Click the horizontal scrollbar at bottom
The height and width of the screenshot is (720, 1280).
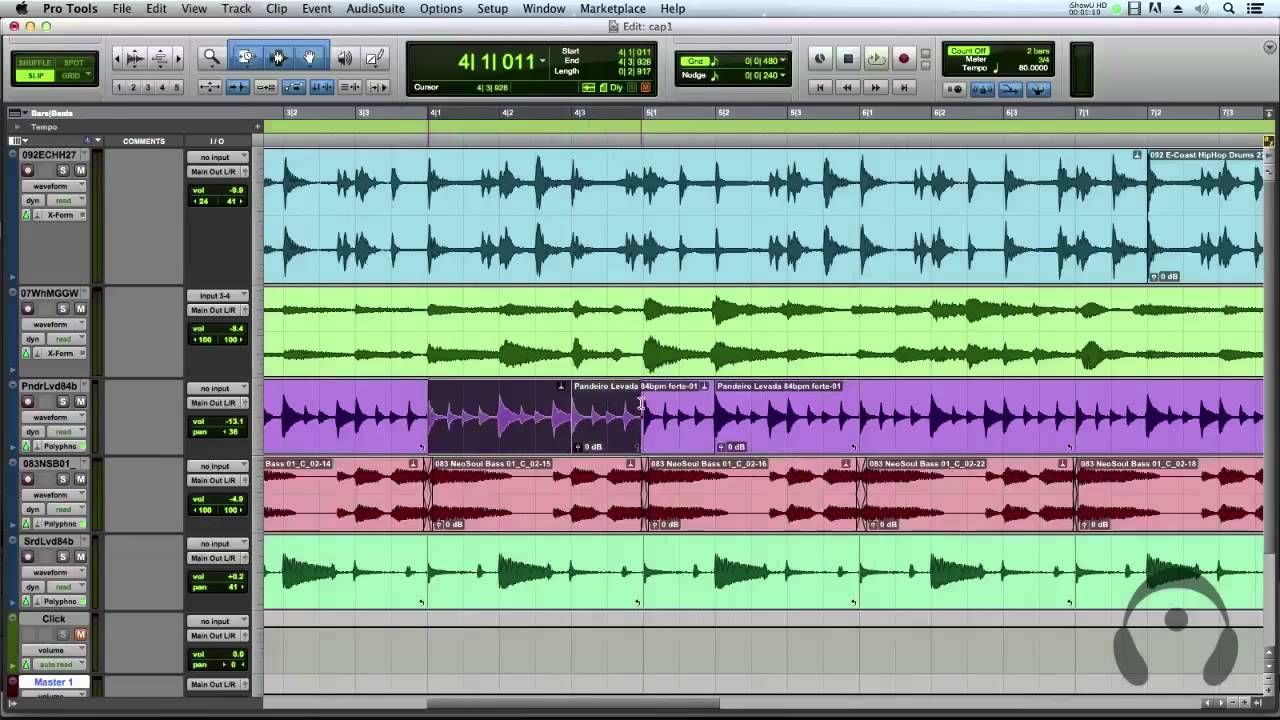click(x=575, y=704)
